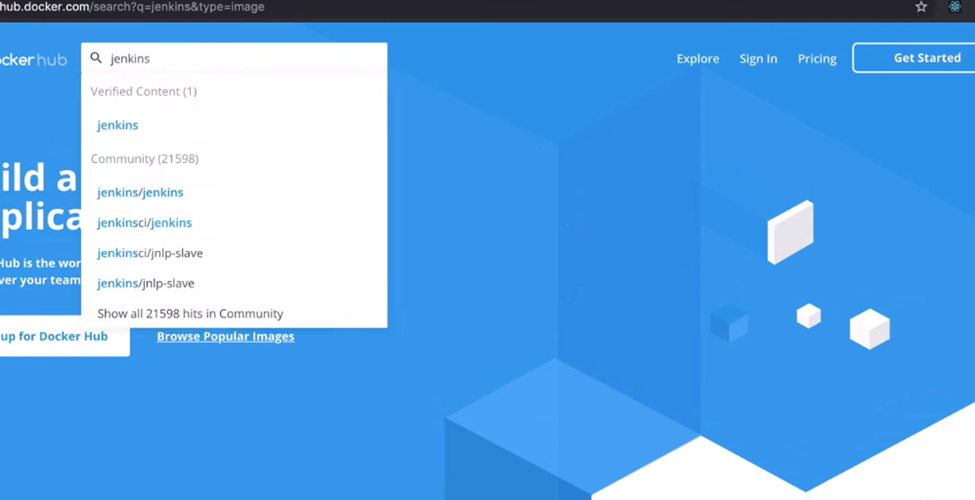Click the Docker Hub logo
The width and height of the screenshot is (975, 500).
pos(34,60)
